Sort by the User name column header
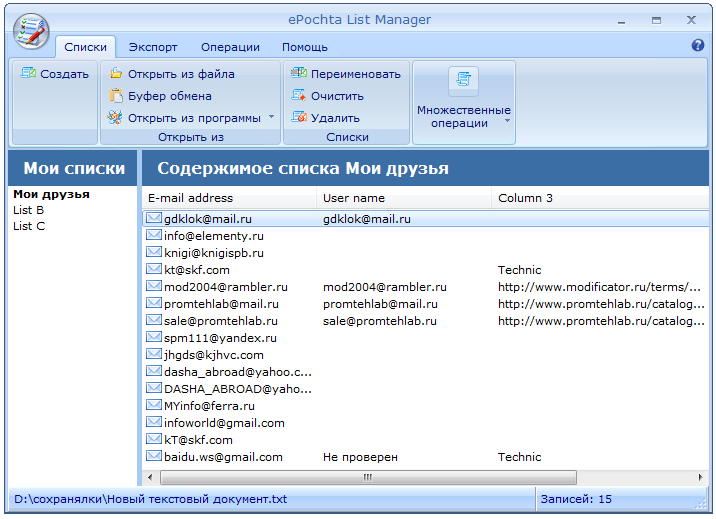 point(404,198)
